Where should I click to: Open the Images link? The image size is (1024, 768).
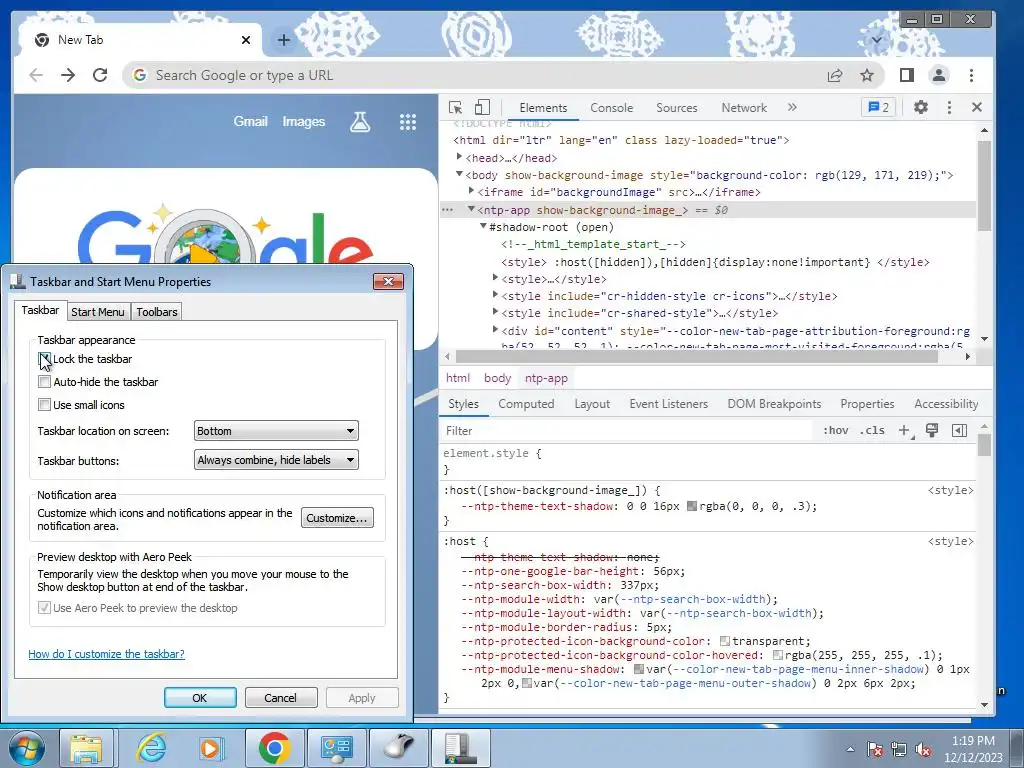tap(304, 121)
